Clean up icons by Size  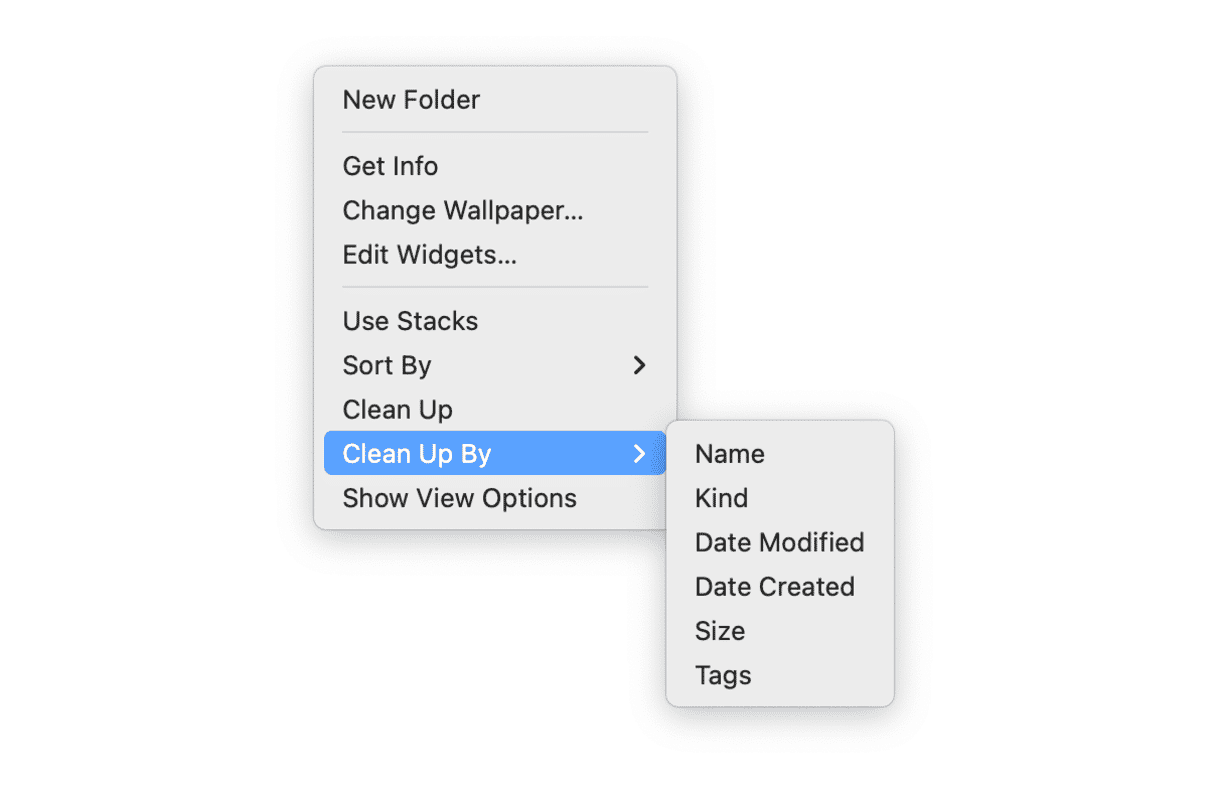click(x=720, y=631)
